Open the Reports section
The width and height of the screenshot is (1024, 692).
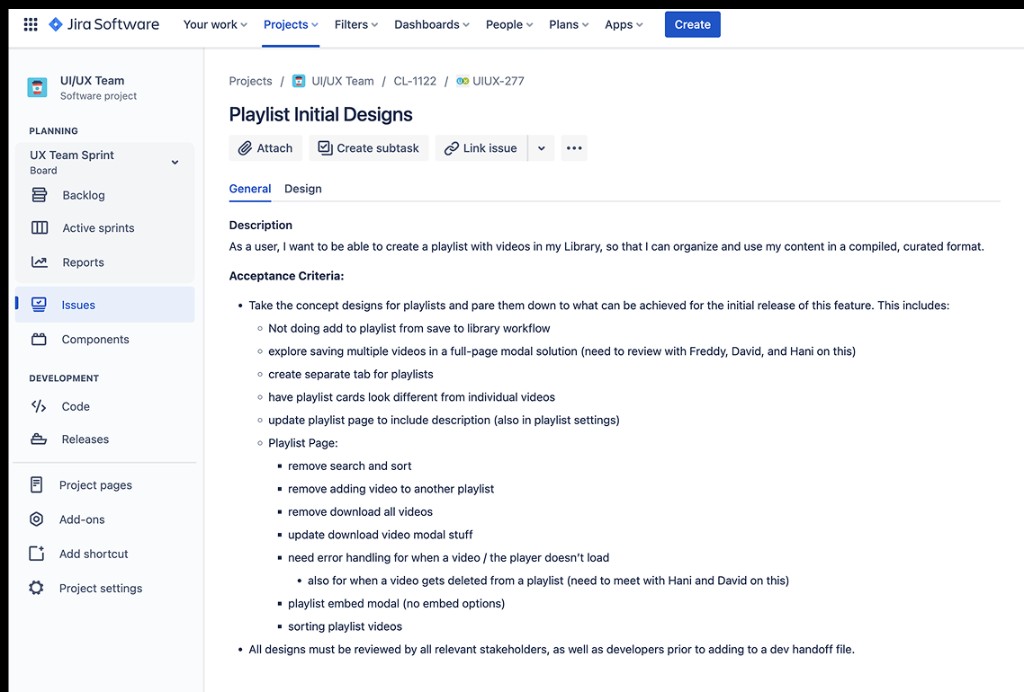[x=83, y=260]
